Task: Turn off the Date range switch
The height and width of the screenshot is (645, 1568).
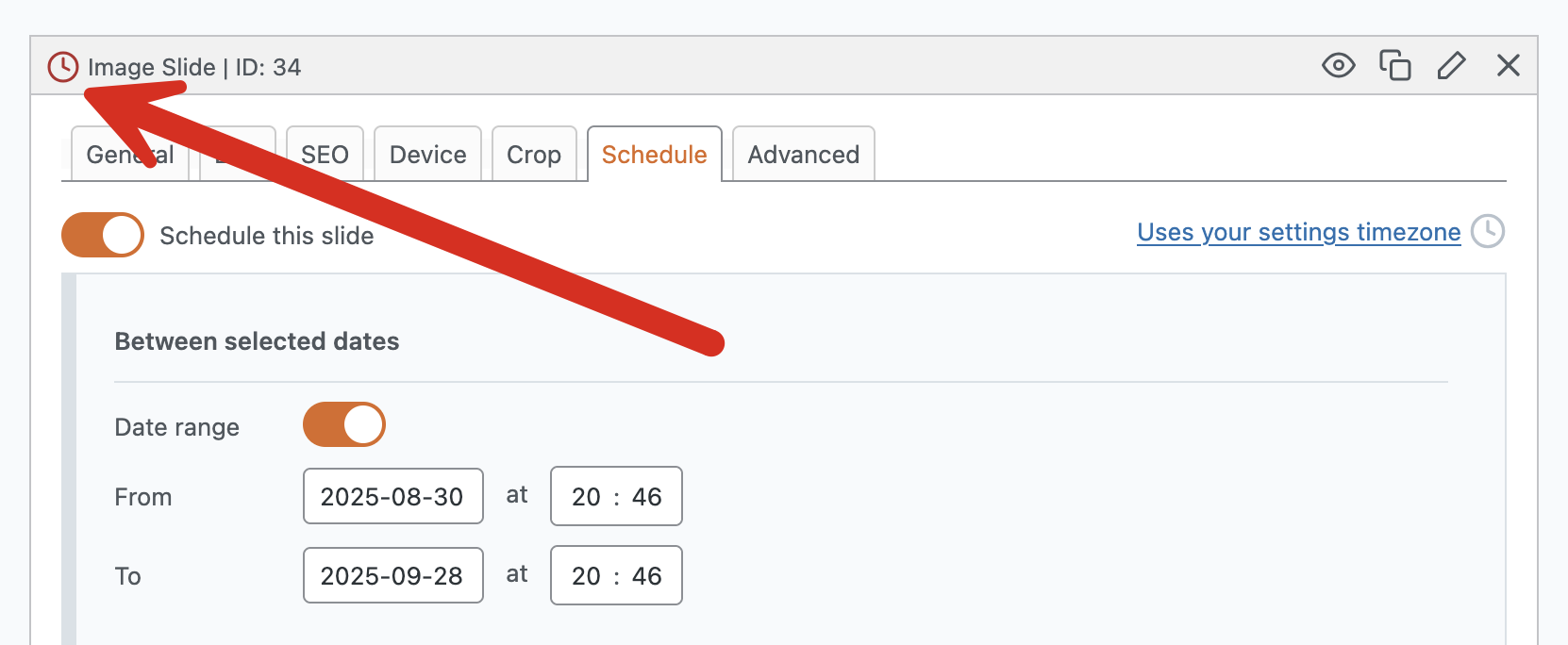Action: 344,424
